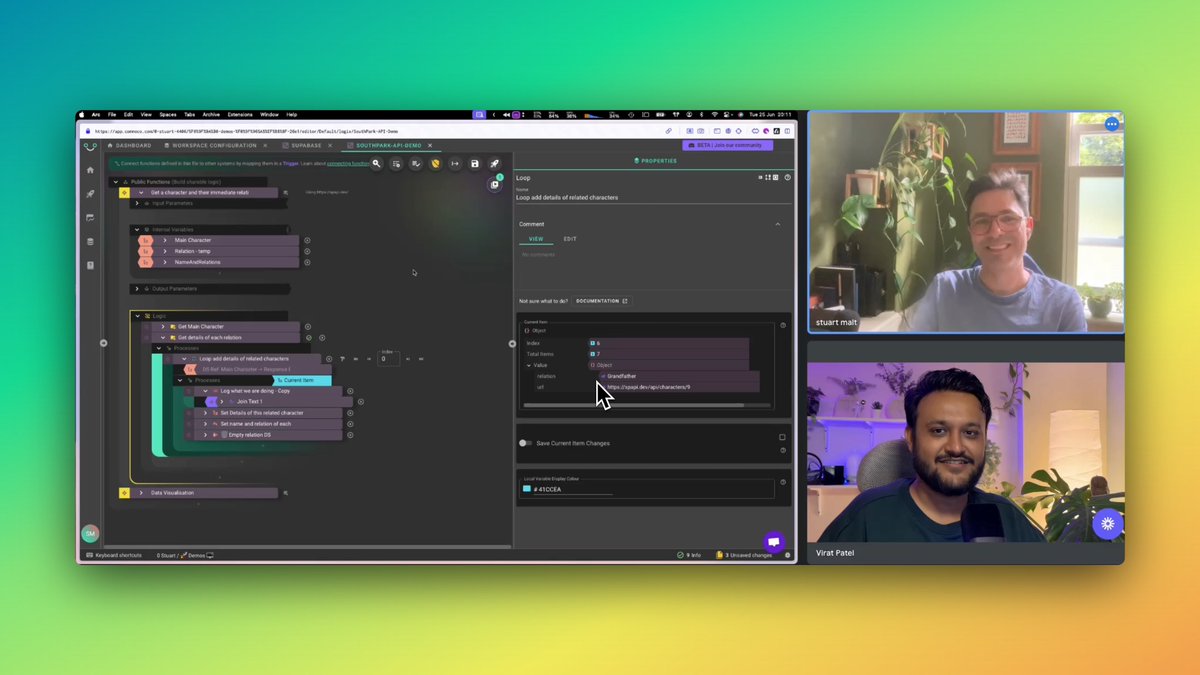Collapse Public Functions group
1200x675 pixels.
point(115,182)
